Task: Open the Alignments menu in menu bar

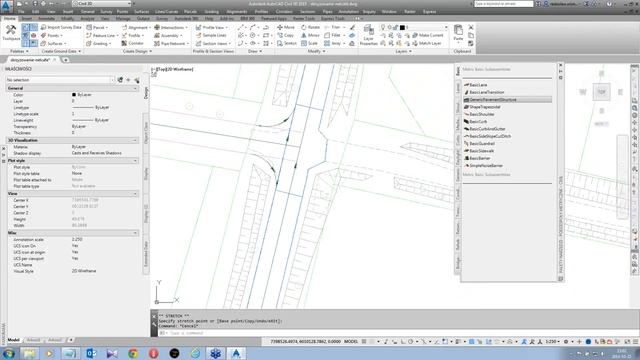Action: [x=237, y=12]
